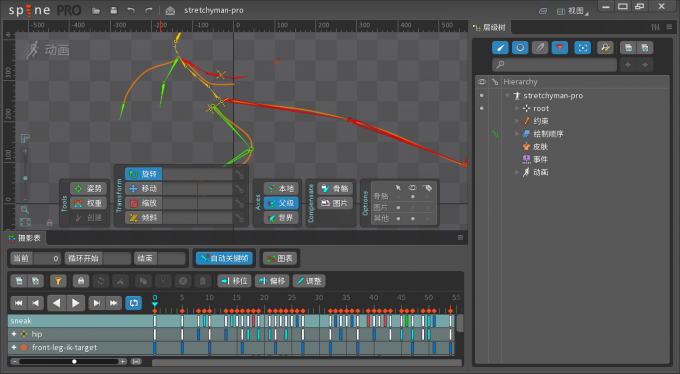Toggle 自动关键帧 auto key
680x374 pixels.
click(225, 259)
